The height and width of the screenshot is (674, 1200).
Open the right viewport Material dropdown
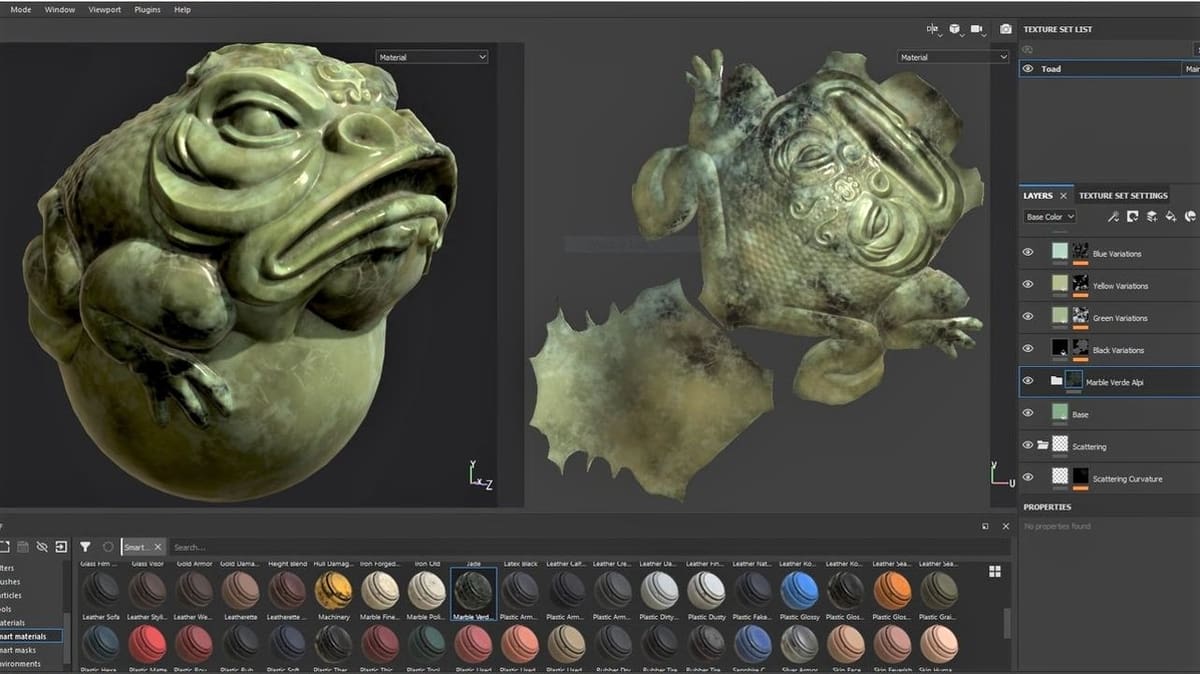pos(953,57)
